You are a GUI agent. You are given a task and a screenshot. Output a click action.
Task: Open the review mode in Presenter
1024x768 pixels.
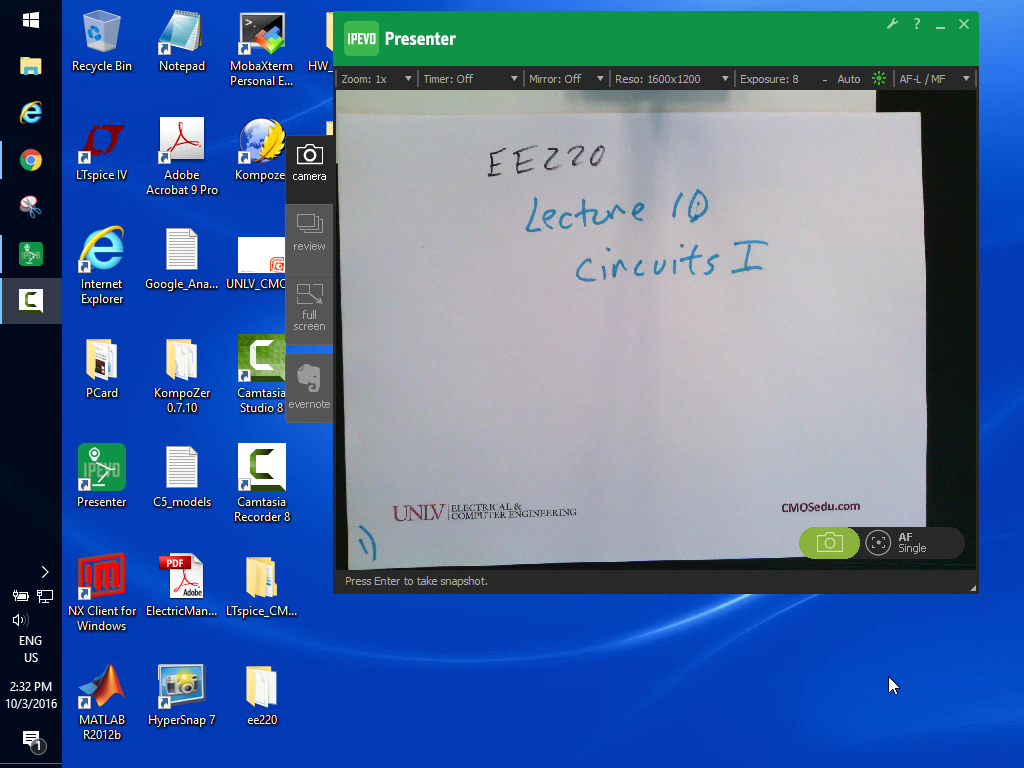(309, 233)
